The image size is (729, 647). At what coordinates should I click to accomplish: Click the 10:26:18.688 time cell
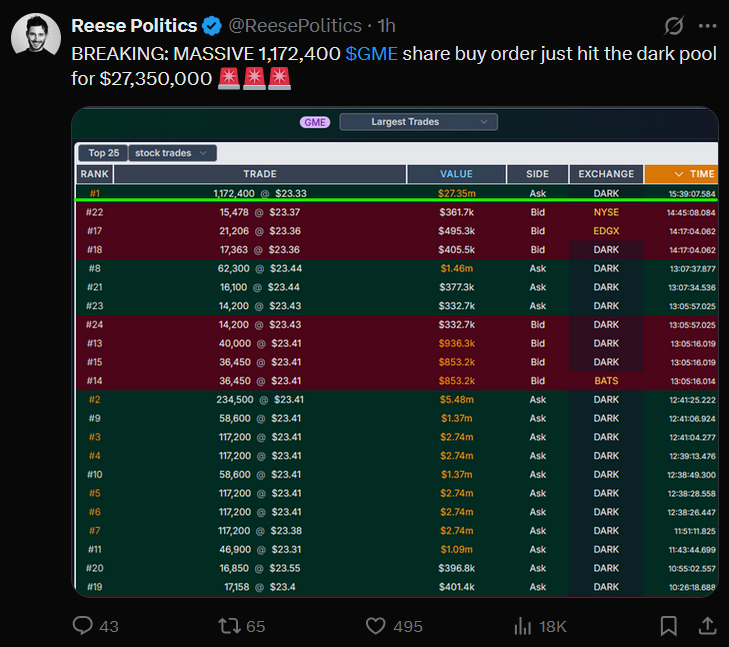click(692, 587)
